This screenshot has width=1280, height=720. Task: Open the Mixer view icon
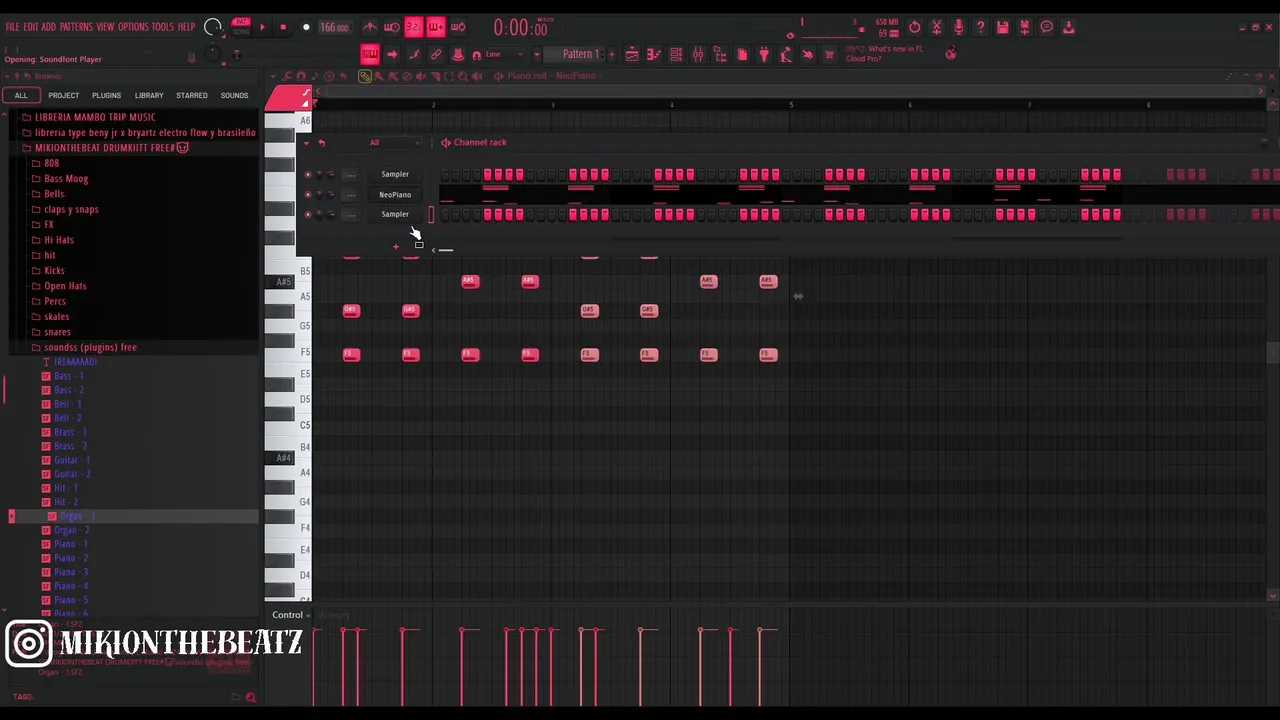(x=698, y=54)
